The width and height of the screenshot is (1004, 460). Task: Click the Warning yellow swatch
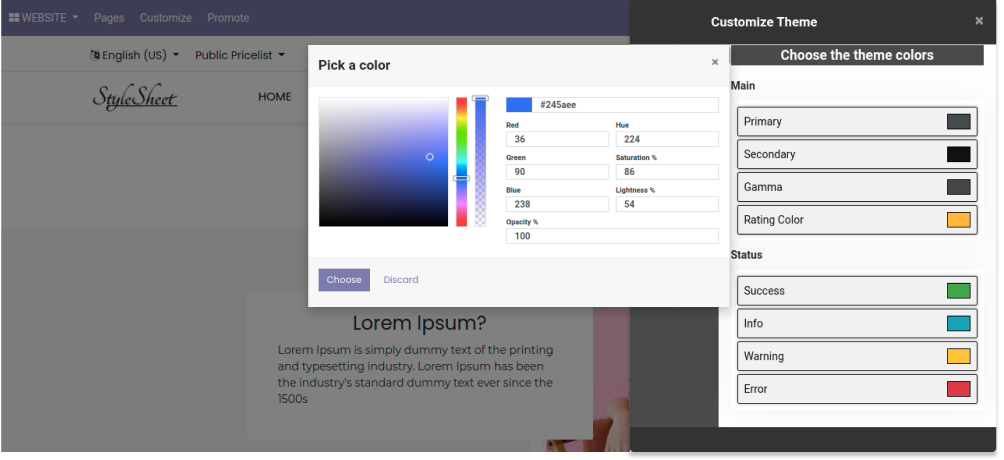point(959,356)
